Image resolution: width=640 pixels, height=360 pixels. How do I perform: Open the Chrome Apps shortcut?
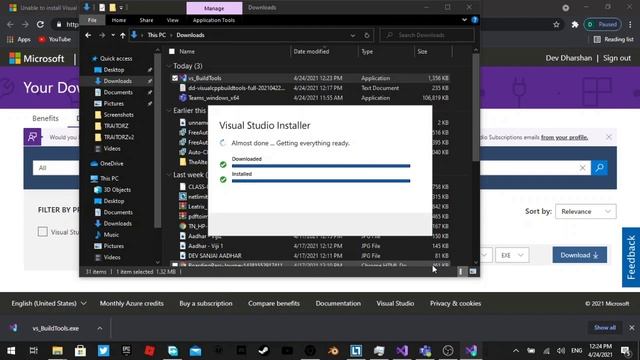click(19, 39)
